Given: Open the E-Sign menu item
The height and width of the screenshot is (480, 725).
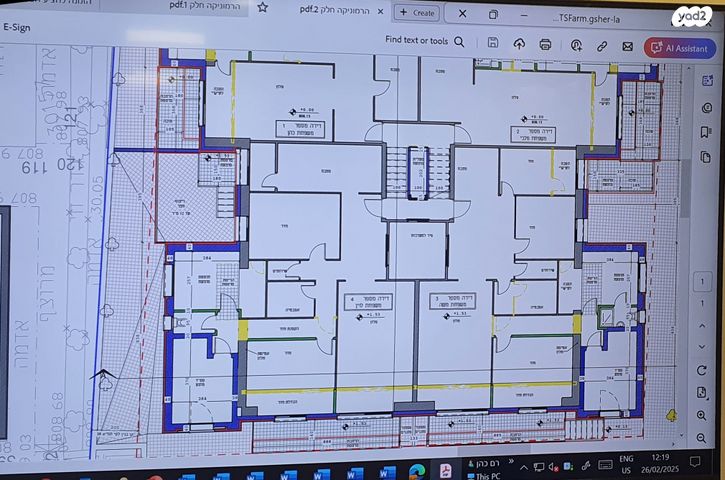Looking at the screenshot, I should pyautogui.click(x=17, y=29).
